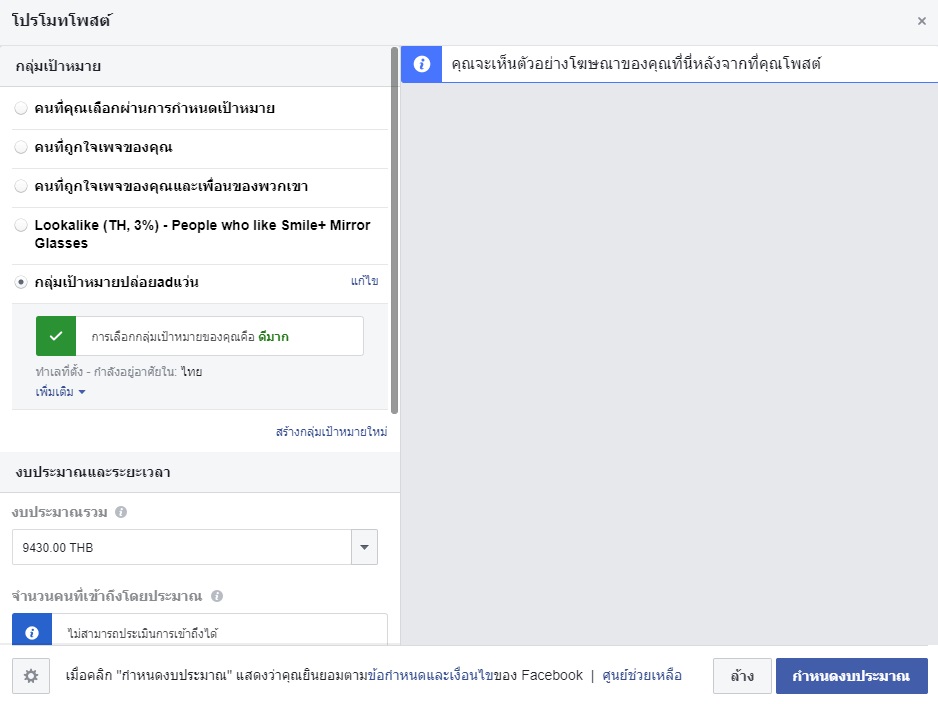Screen dimensions: 938x704
Task: Open the ศูนย์ช่วยเหลือ help center link
Action: 642,675
